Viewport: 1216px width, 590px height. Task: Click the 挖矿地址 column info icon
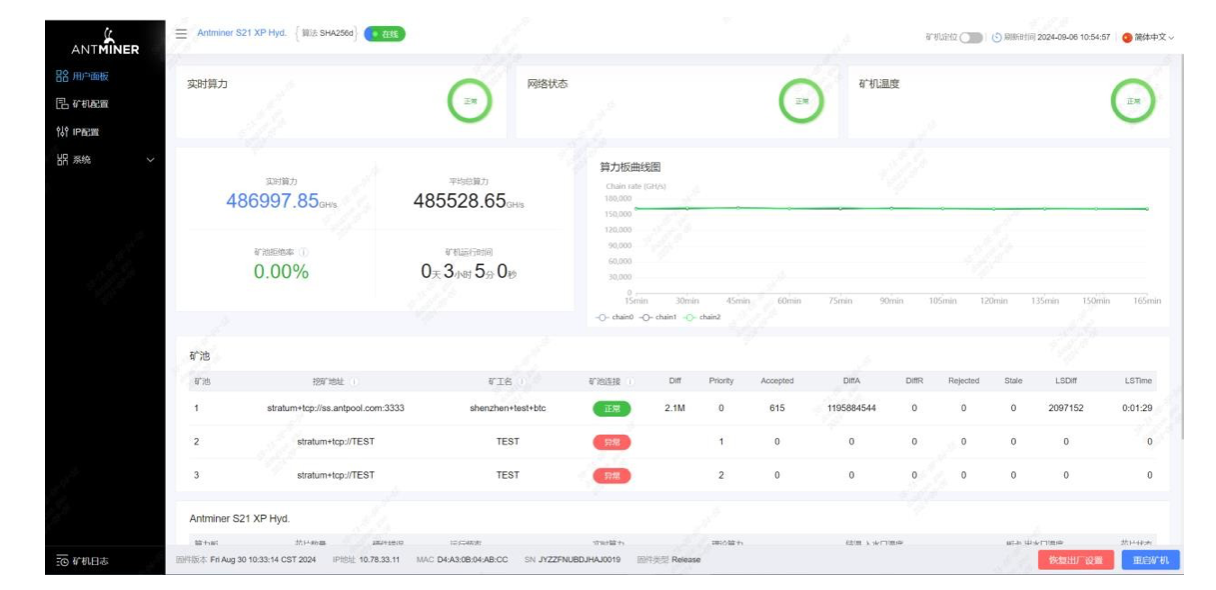[x=354, y=381]
